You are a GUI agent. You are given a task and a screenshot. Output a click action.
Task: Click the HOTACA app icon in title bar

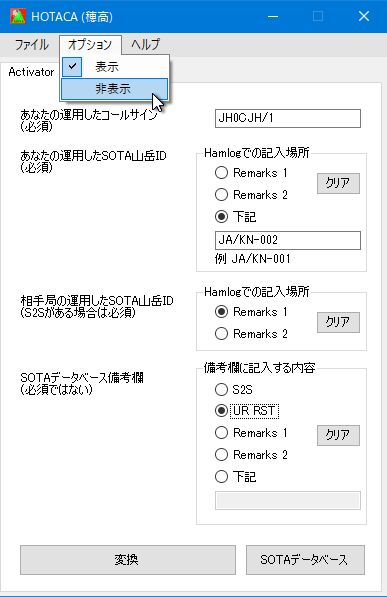[x=18, y=16]
